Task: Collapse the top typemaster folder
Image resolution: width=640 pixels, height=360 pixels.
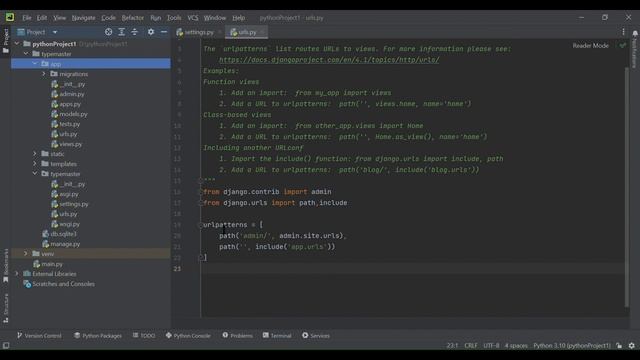Action: pyautogui.click(x=26, y=53)
